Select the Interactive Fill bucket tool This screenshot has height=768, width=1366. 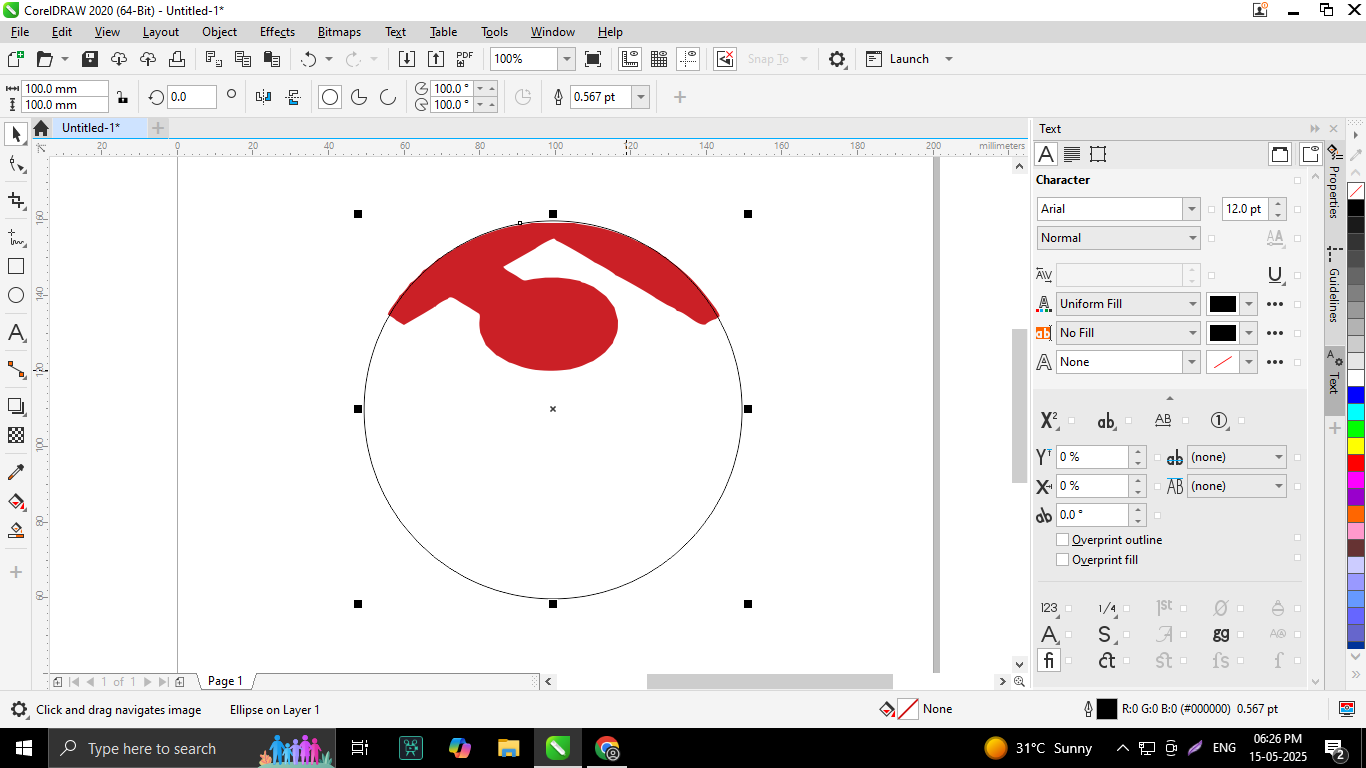tap(16, 501)
